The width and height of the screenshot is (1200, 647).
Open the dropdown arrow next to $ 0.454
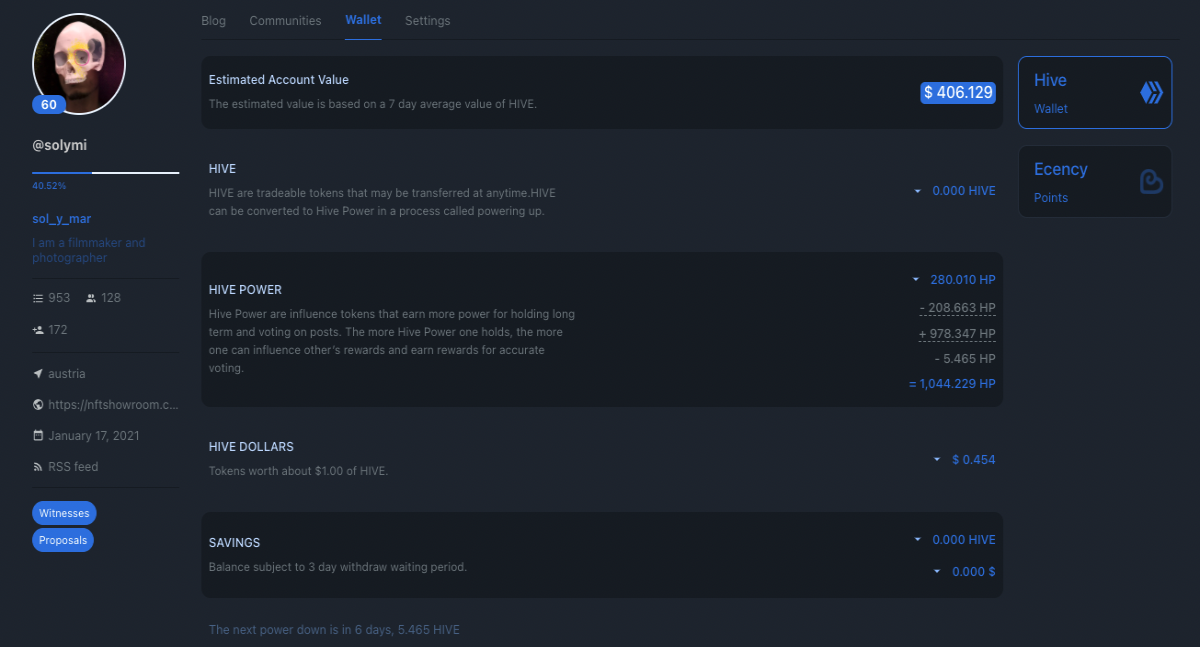(x=937, y=460)
